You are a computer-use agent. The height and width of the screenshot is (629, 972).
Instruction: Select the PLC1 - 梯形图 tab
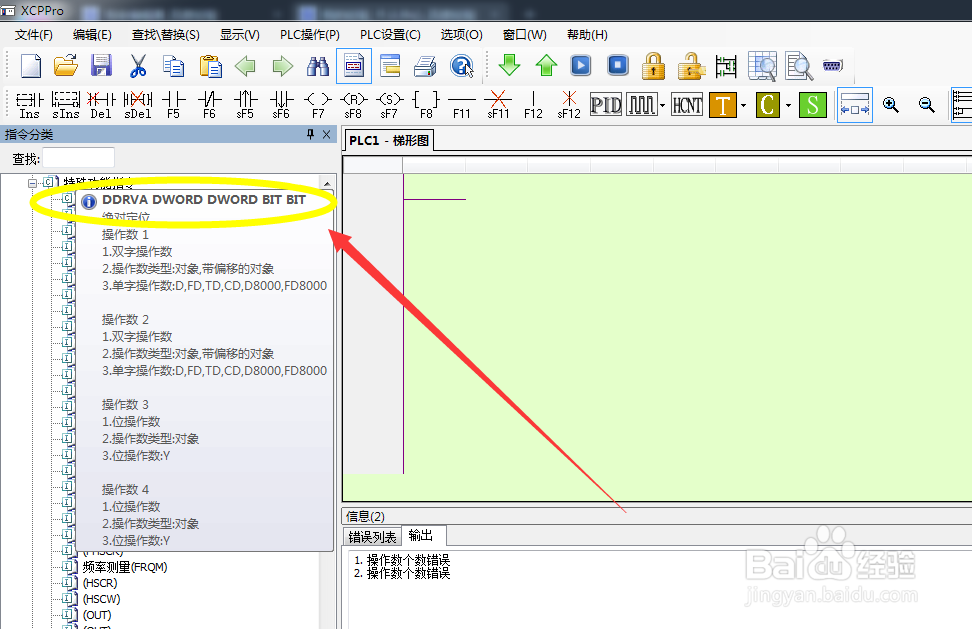coord(389,141)
